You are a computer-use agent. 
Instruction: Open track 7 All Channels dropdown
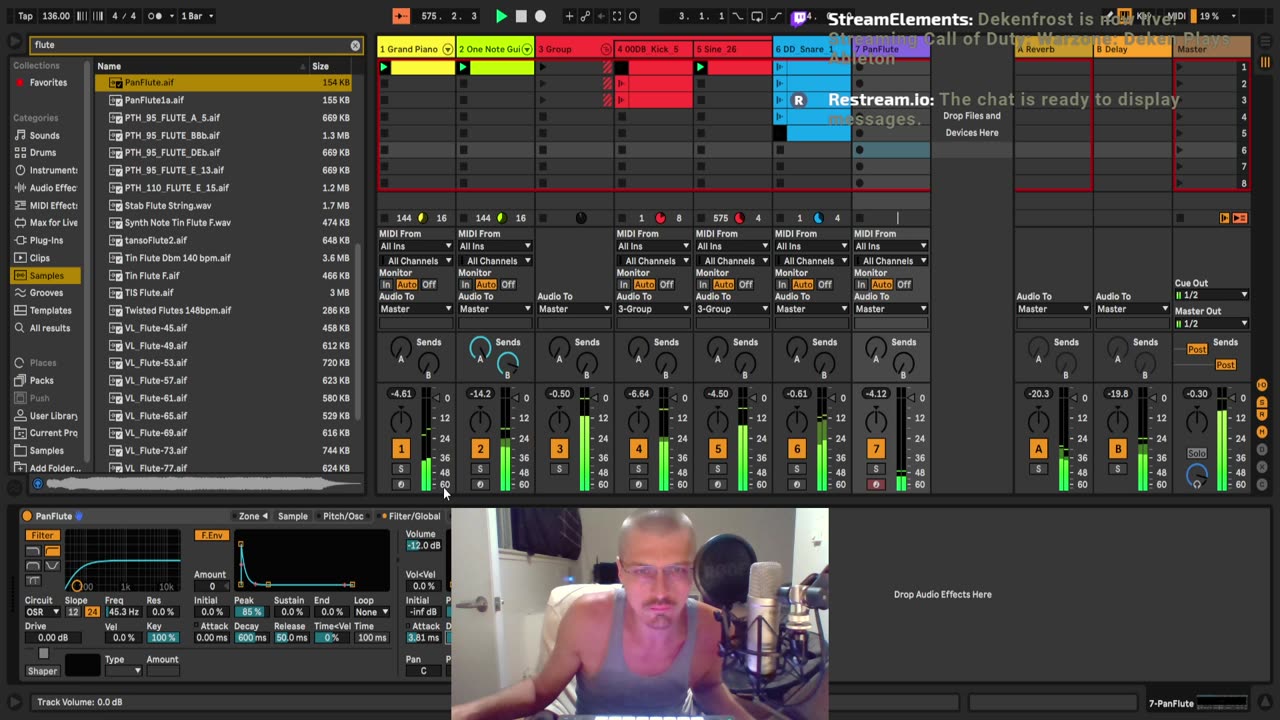pos(891,261)
